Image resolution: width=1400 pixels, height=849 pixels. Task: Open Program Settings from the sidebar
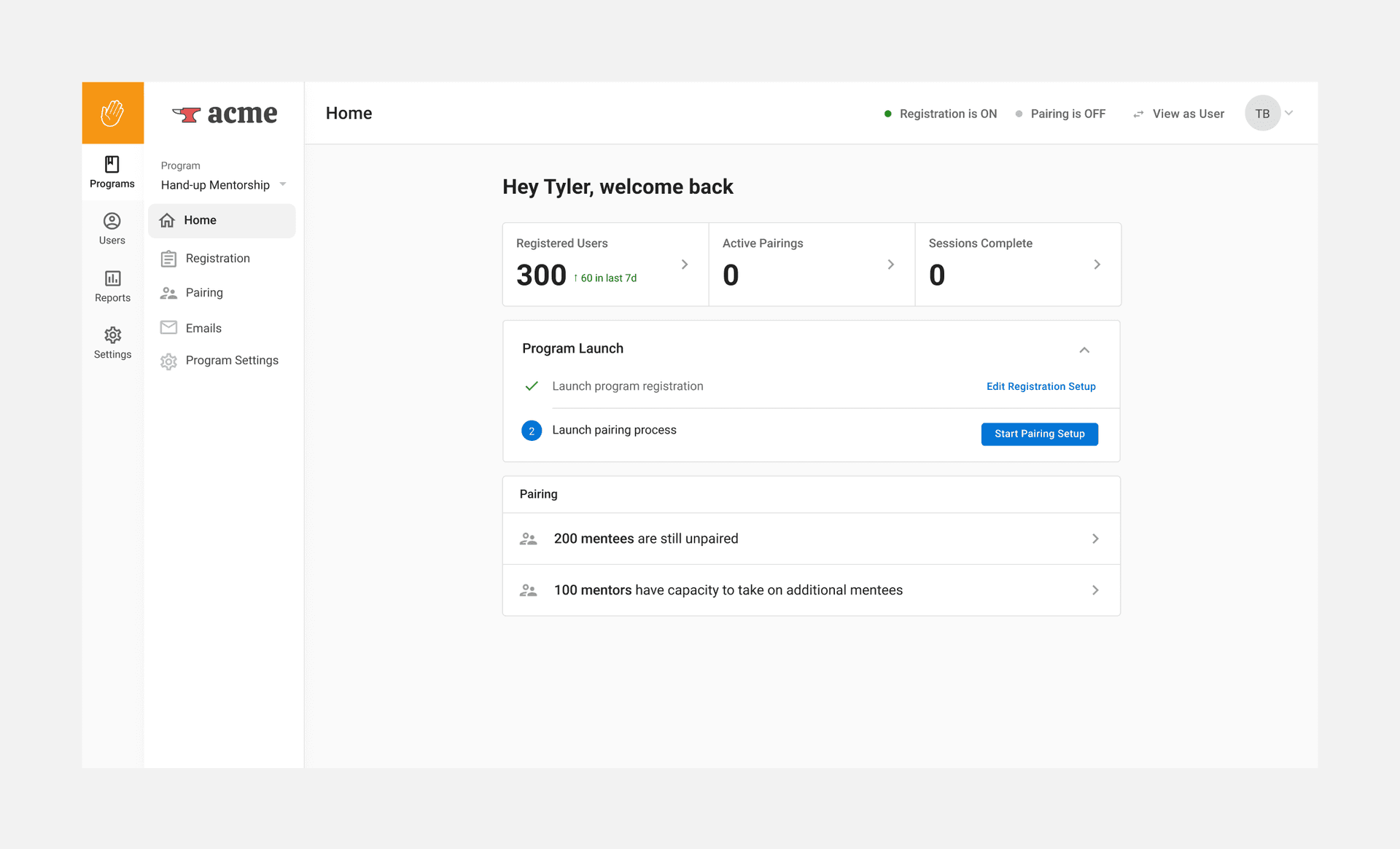(x=232, y=360)
